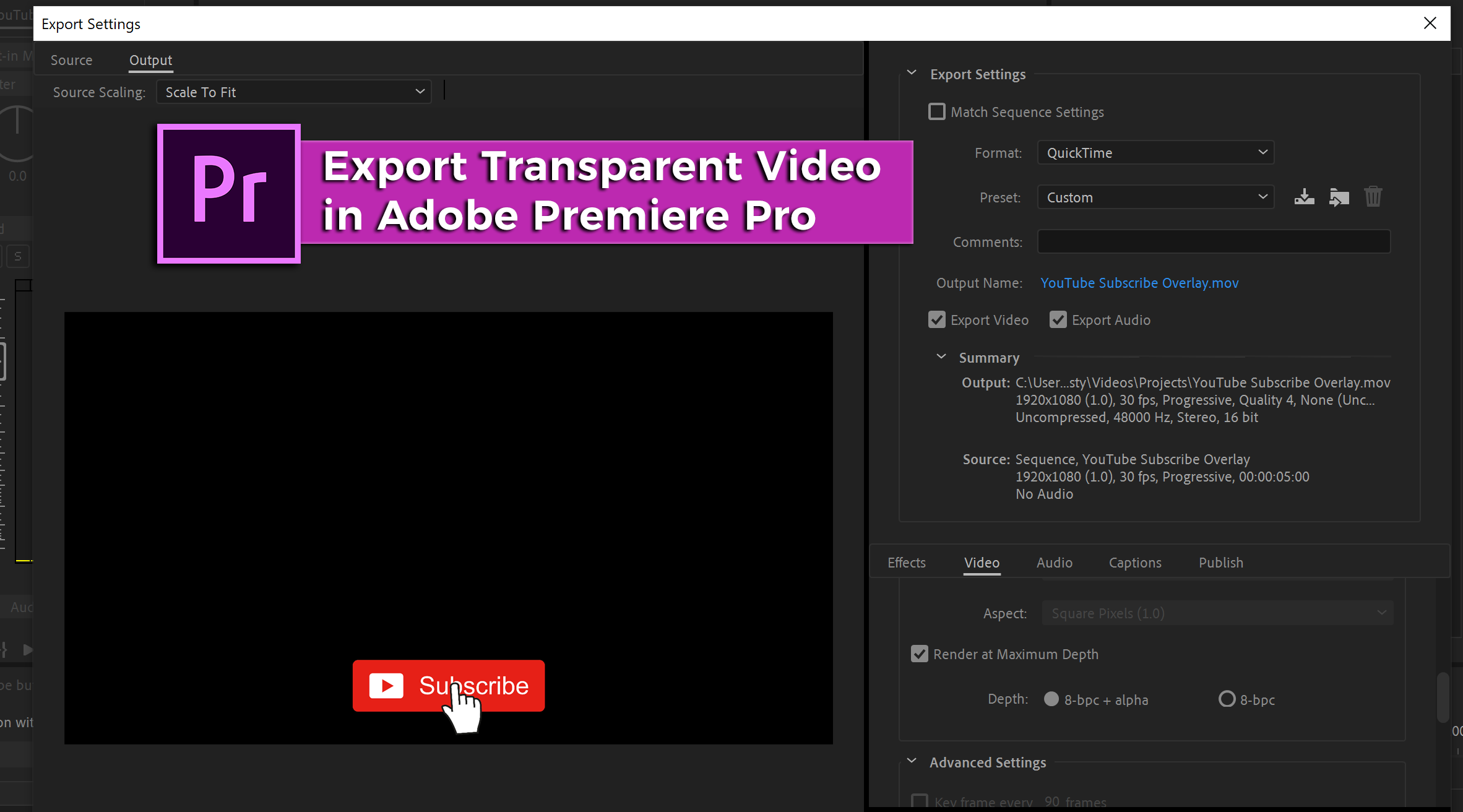Select the Video tab panel

click(x=980, y=562)
